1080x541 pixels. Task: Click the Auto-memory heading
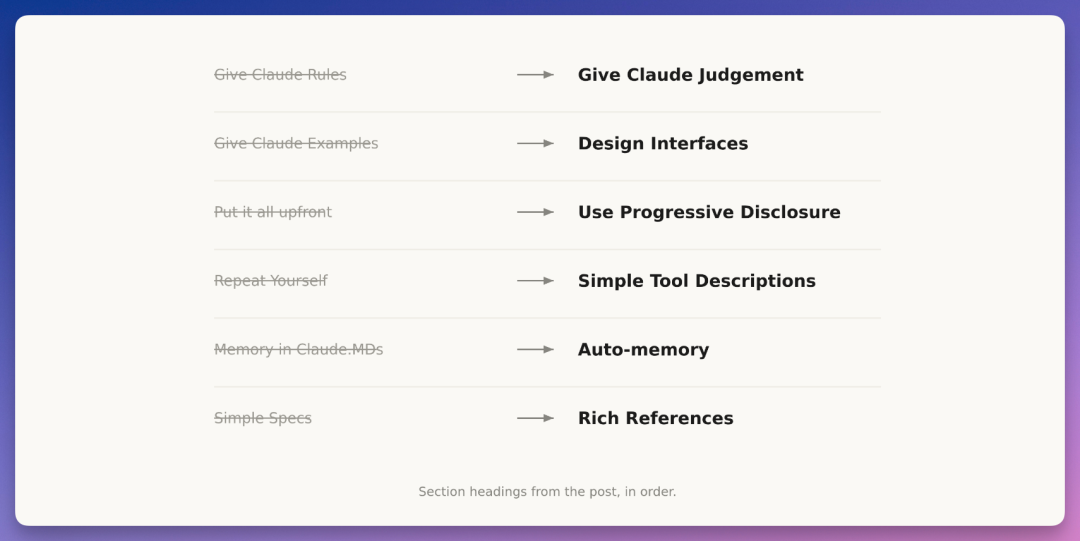coord(643,349)
